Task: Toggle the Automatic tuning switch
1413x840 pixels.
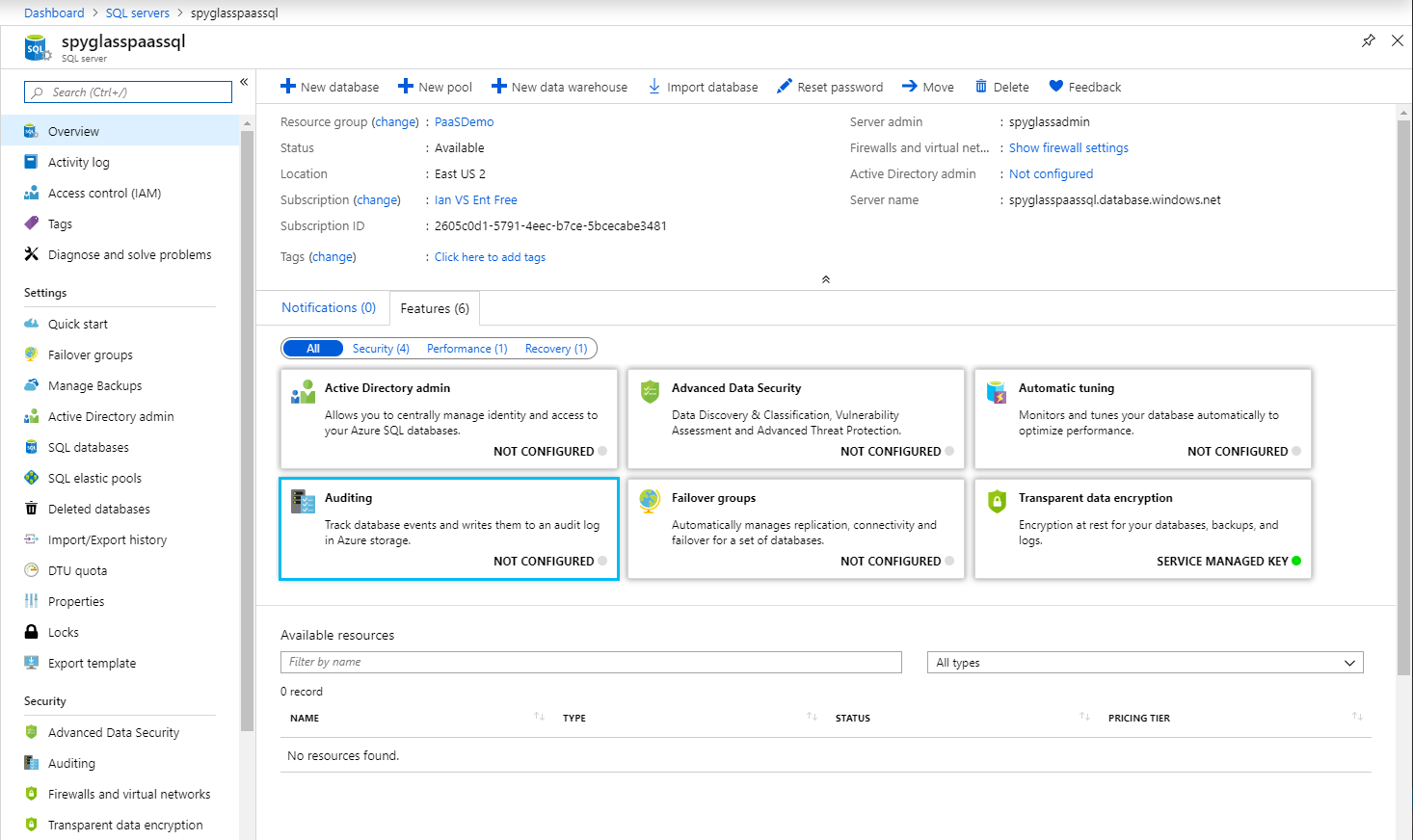Action: coord(1297,451)
